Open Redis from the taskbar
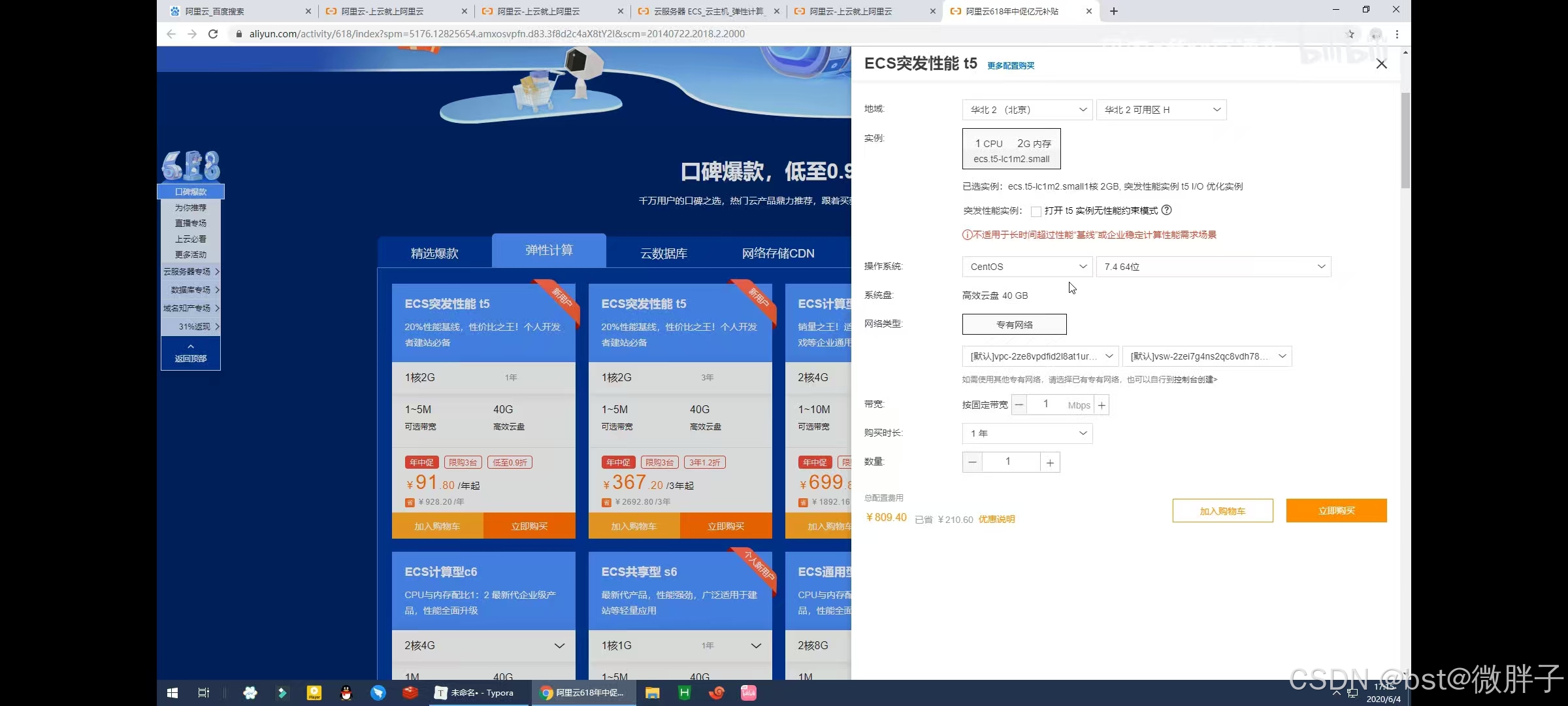 tap(410, 692)
